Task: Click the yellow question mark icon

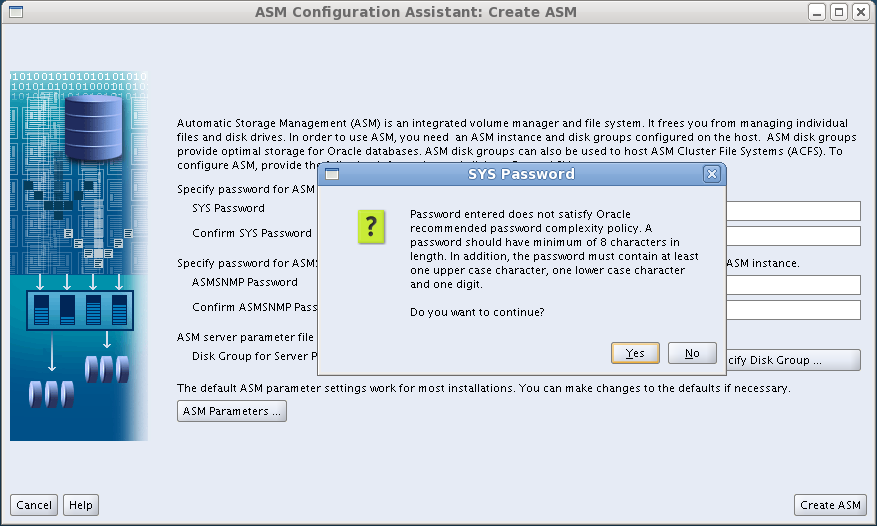Action: coord(371,227)
